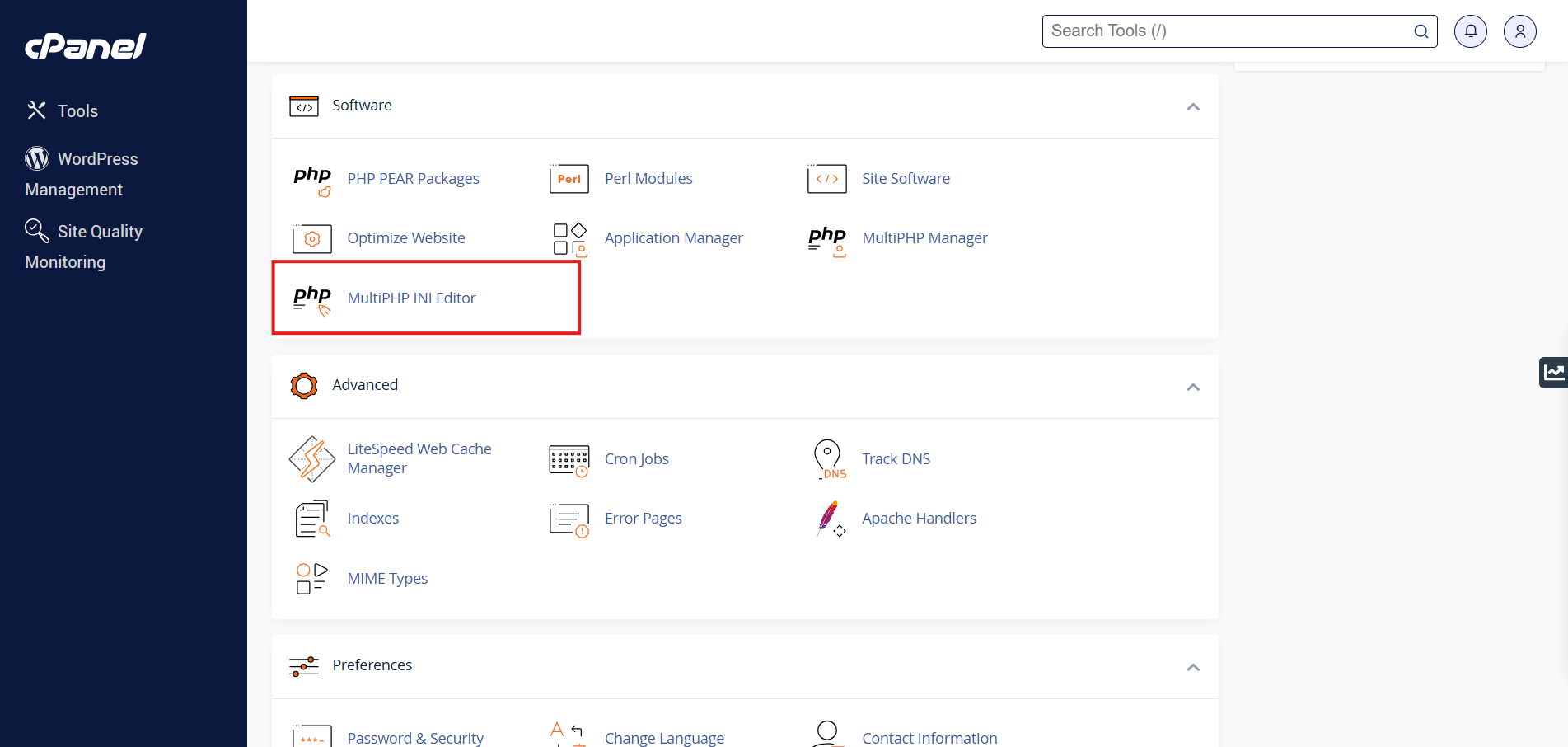
Task: Focus the Search Tools input field
Action: (x=1228, y=31)
